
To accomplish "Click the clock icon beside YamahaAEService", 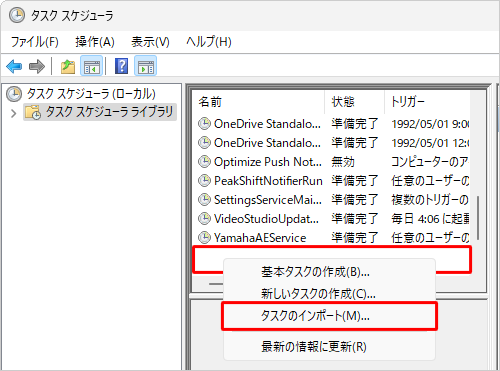I will point(204,238).
